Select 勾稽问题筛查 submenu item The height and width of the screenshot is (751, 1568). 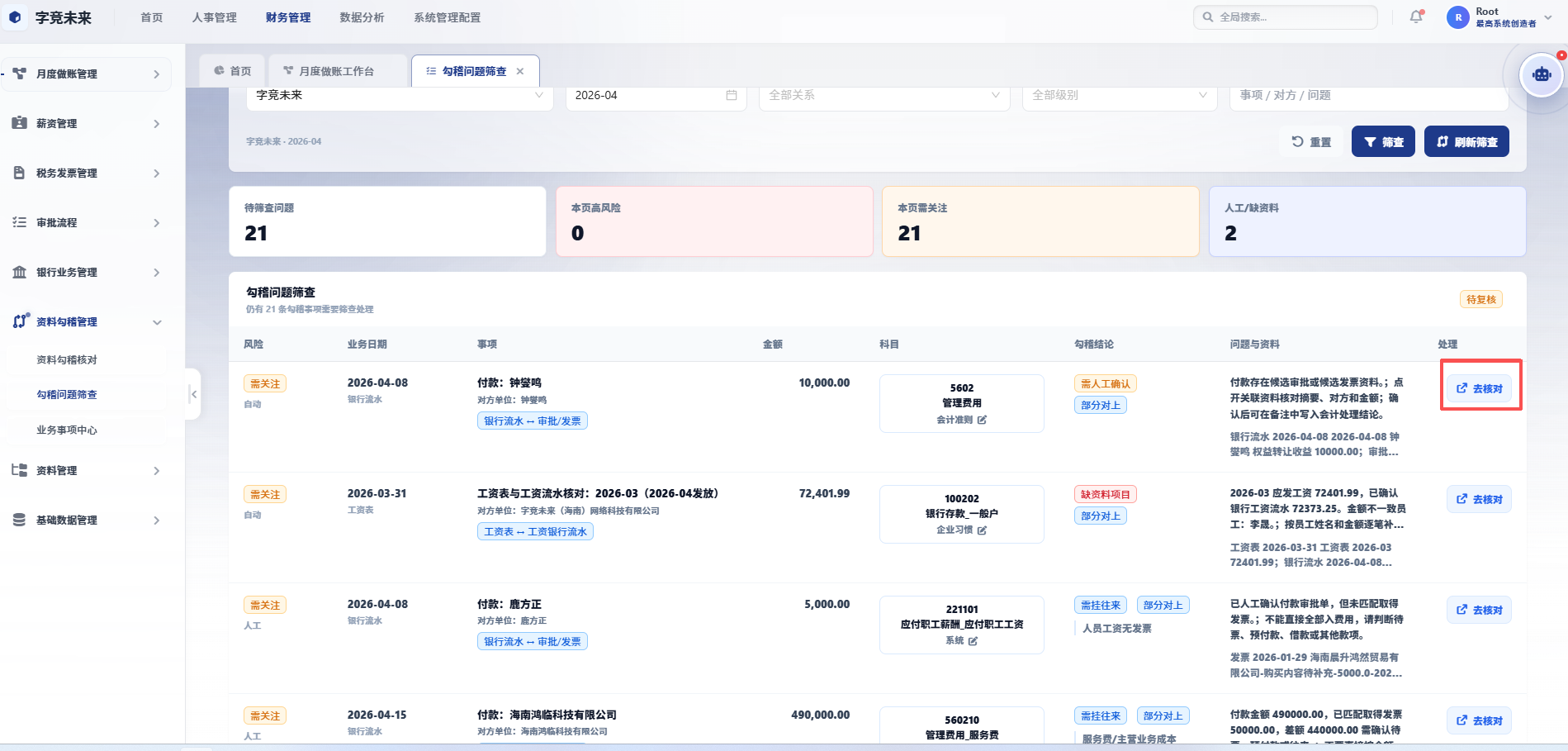pyautogui.click(x=67, y=394)
